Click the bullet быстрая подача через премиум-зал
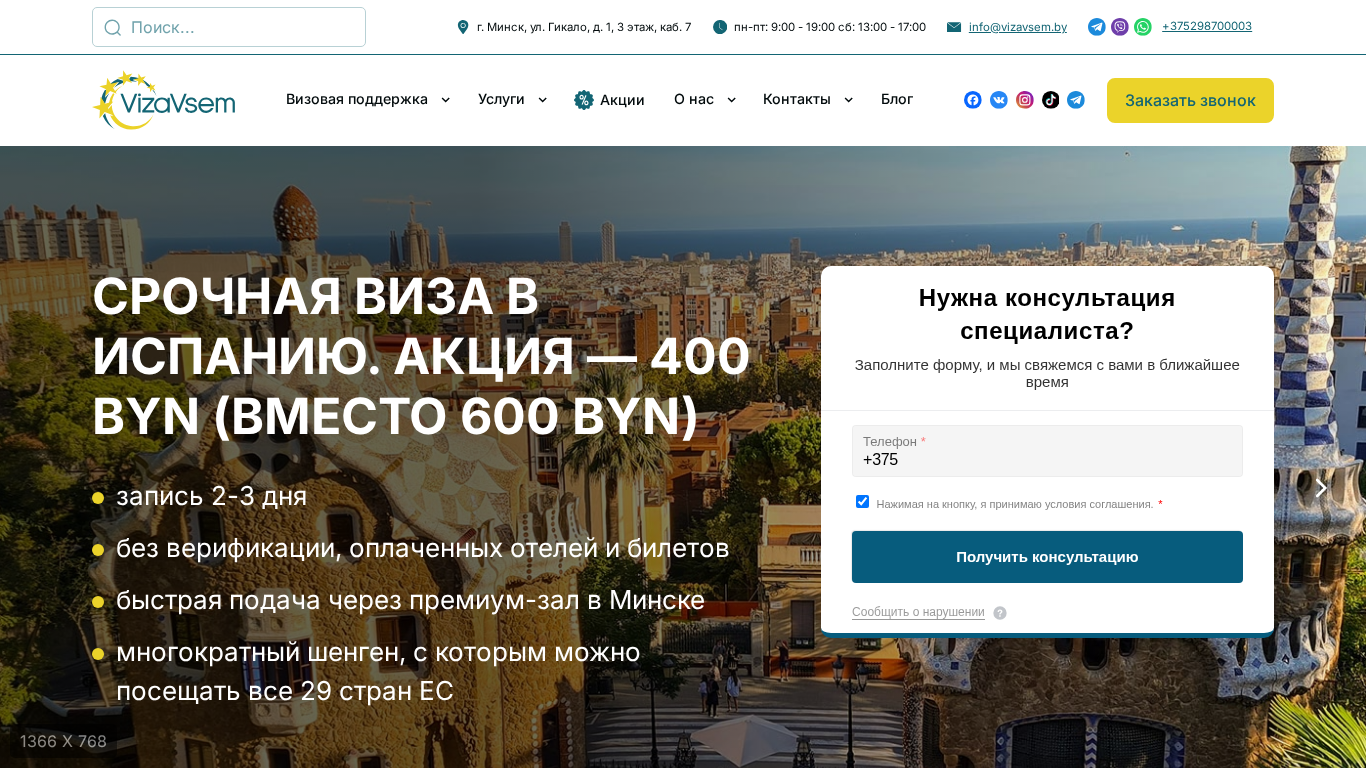The height and width of the screenshot is (768, 1366). click(410, 600)
